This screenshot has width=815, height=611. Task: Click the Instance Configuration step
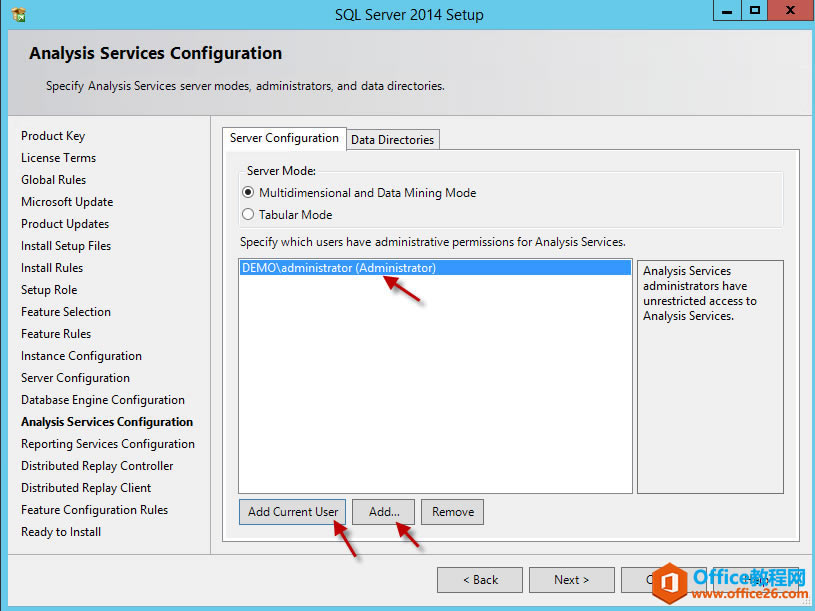81,356
